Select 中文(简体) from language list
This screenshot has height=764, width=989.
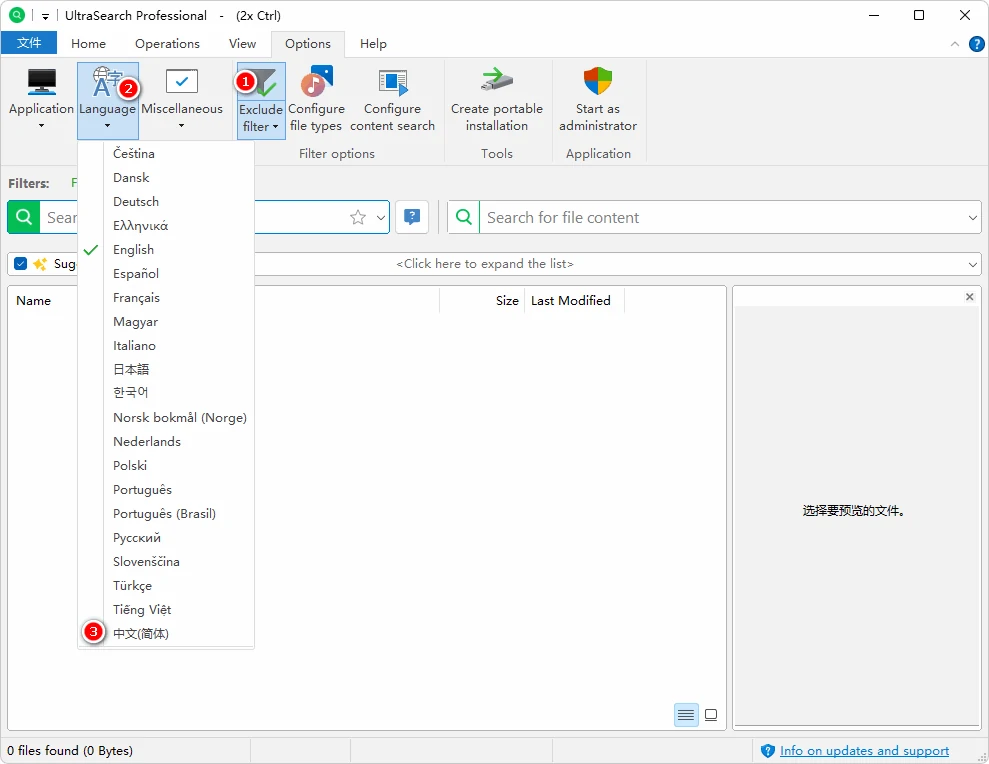(x=141, y=633)
